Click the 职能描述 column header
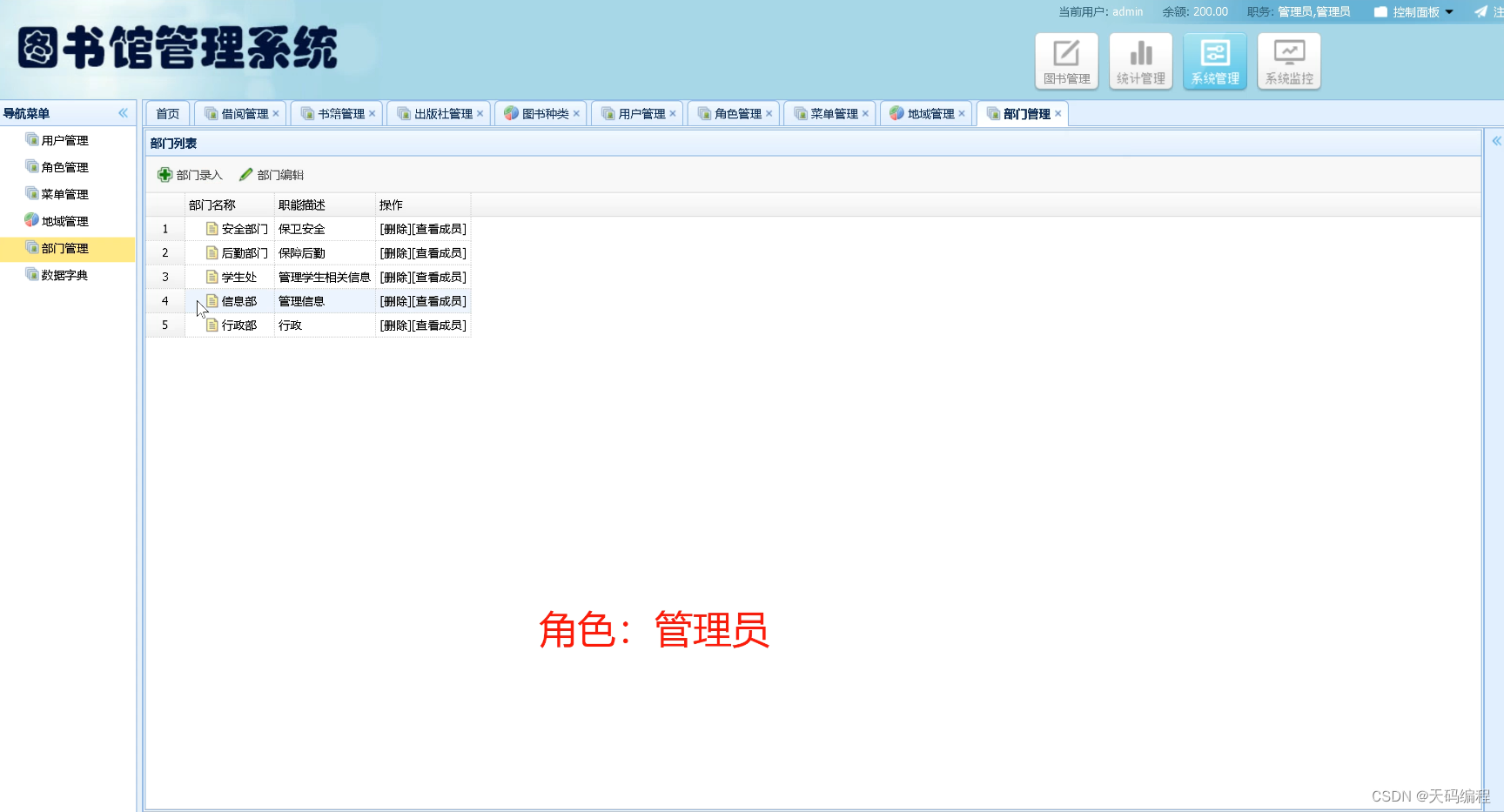The width and height of the screenshot is (1504, 812). click(325, 205)
